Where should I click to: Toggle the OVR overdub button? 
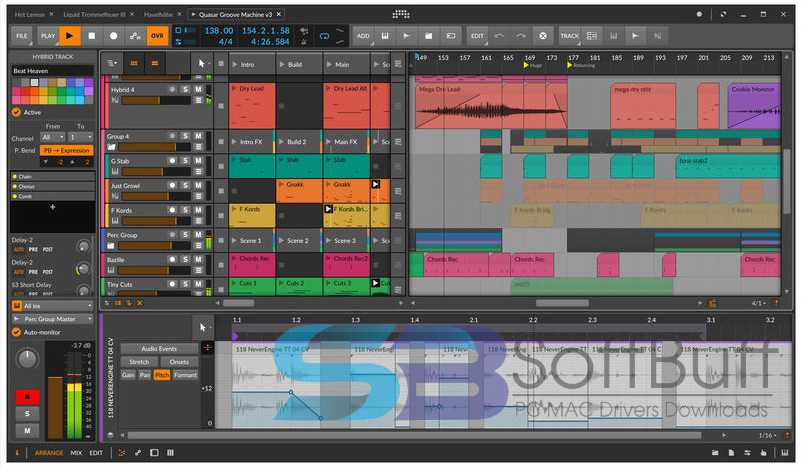157,36
